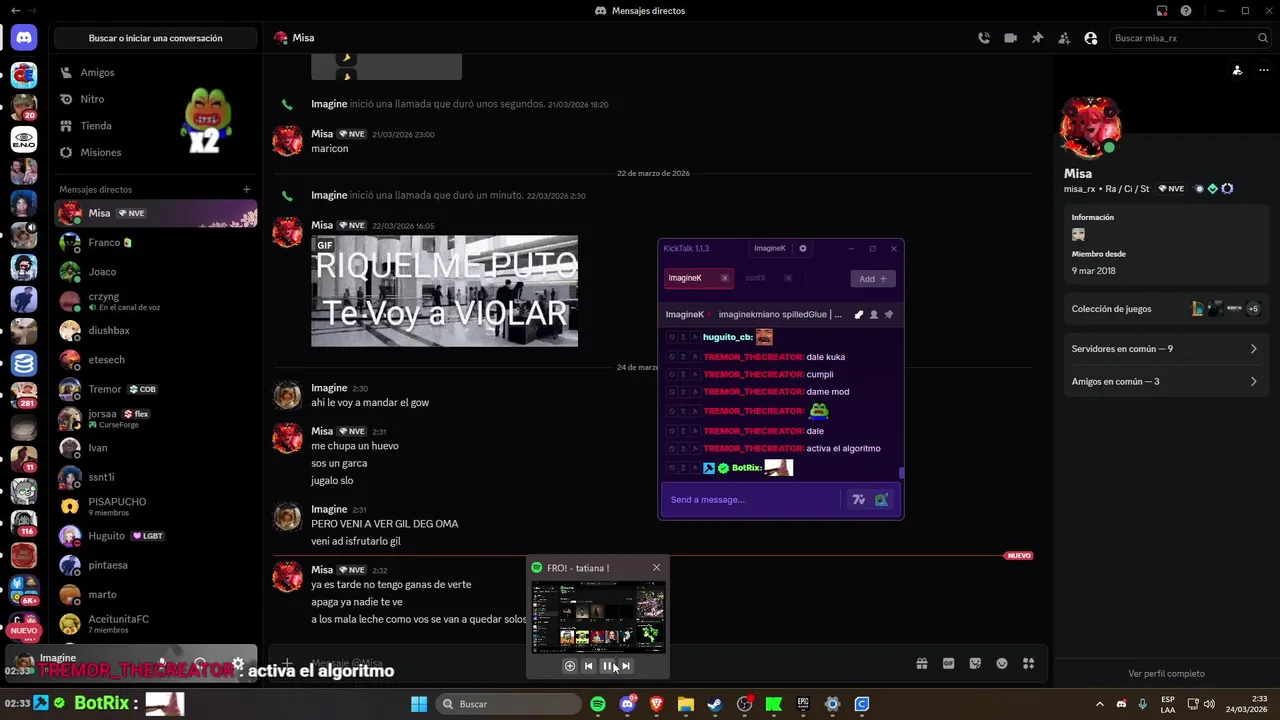Open Epic Games from the taskbar

tap(803, 704)
